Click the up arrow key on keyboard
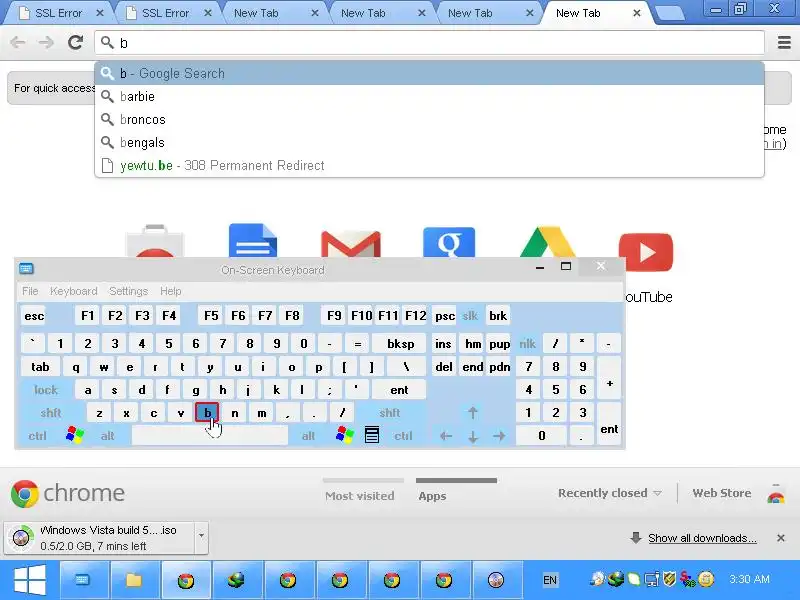The image size is (800, 600). [472, 413]
